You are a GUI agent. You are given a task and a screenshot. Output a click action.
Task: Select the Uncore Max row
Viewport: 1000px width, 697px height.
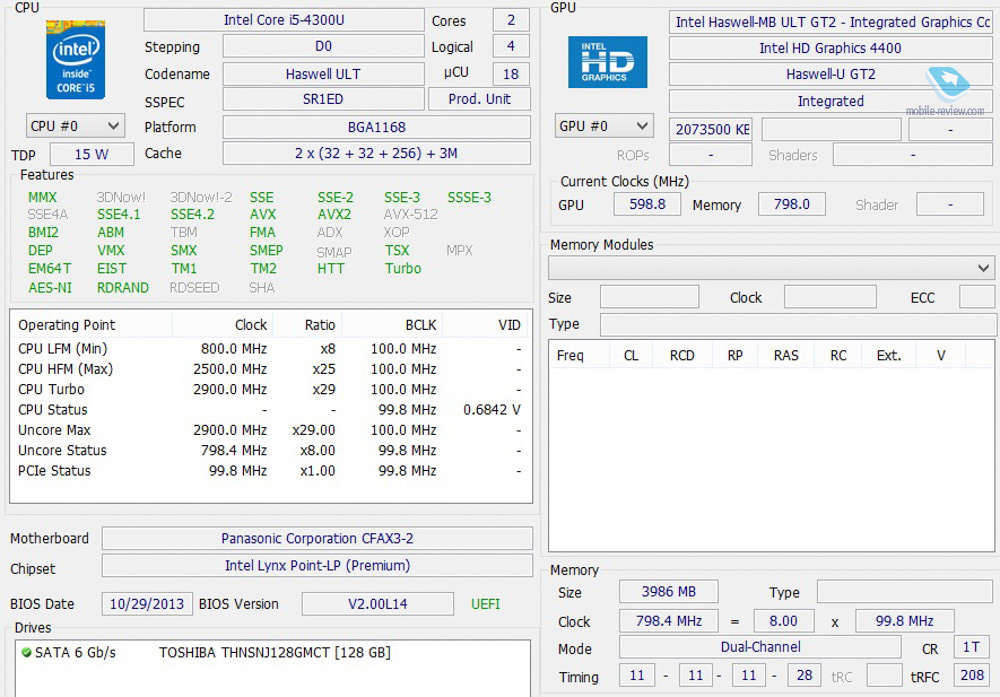coord(270,430)
